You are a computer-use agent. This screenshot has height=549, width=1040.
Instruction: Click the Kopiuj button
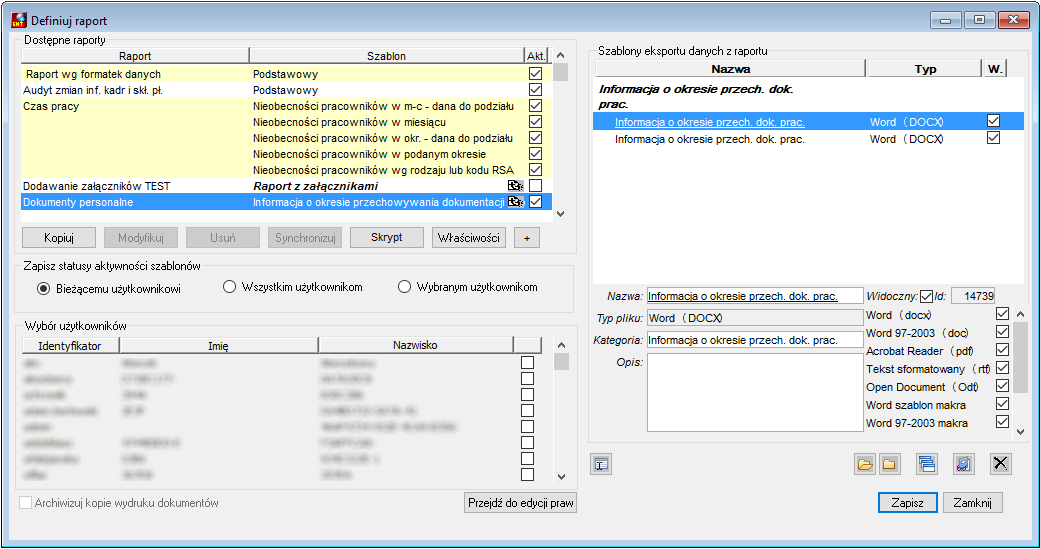click(59, 237)
